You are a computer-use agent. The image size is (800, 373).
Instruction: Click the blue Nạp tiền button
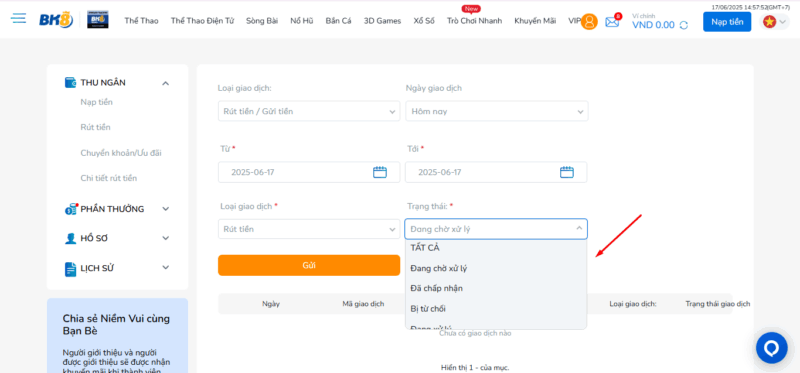(727, 21)
